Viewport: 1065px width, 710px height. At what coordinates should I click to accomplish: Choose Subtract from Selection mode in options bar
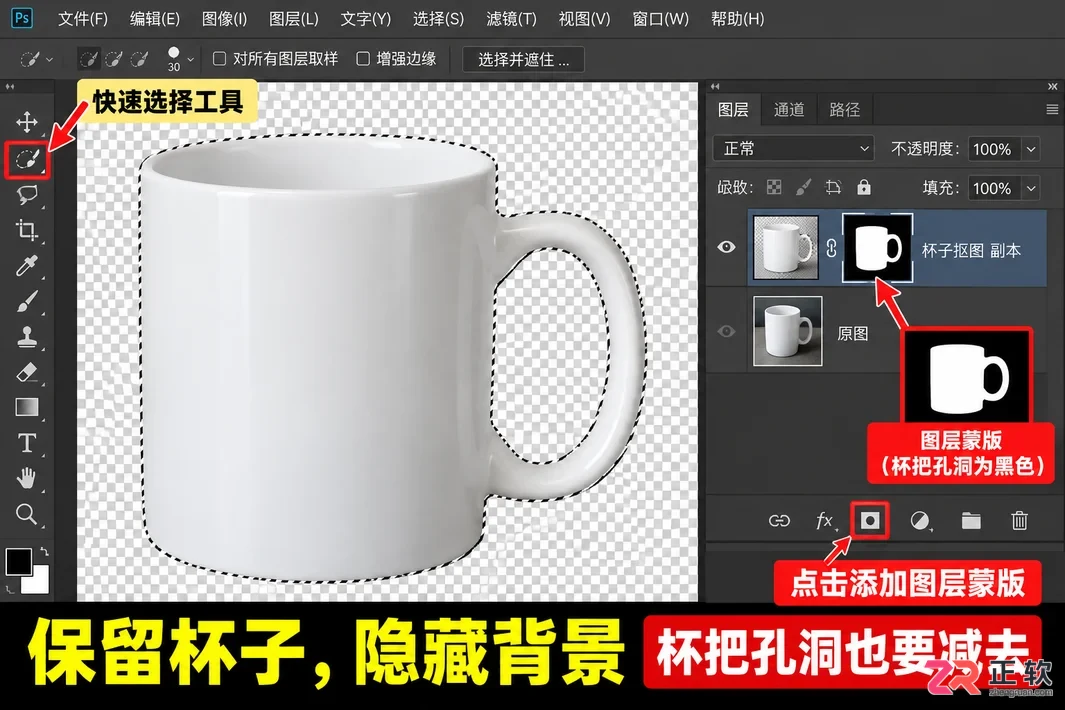coord(139,60)
